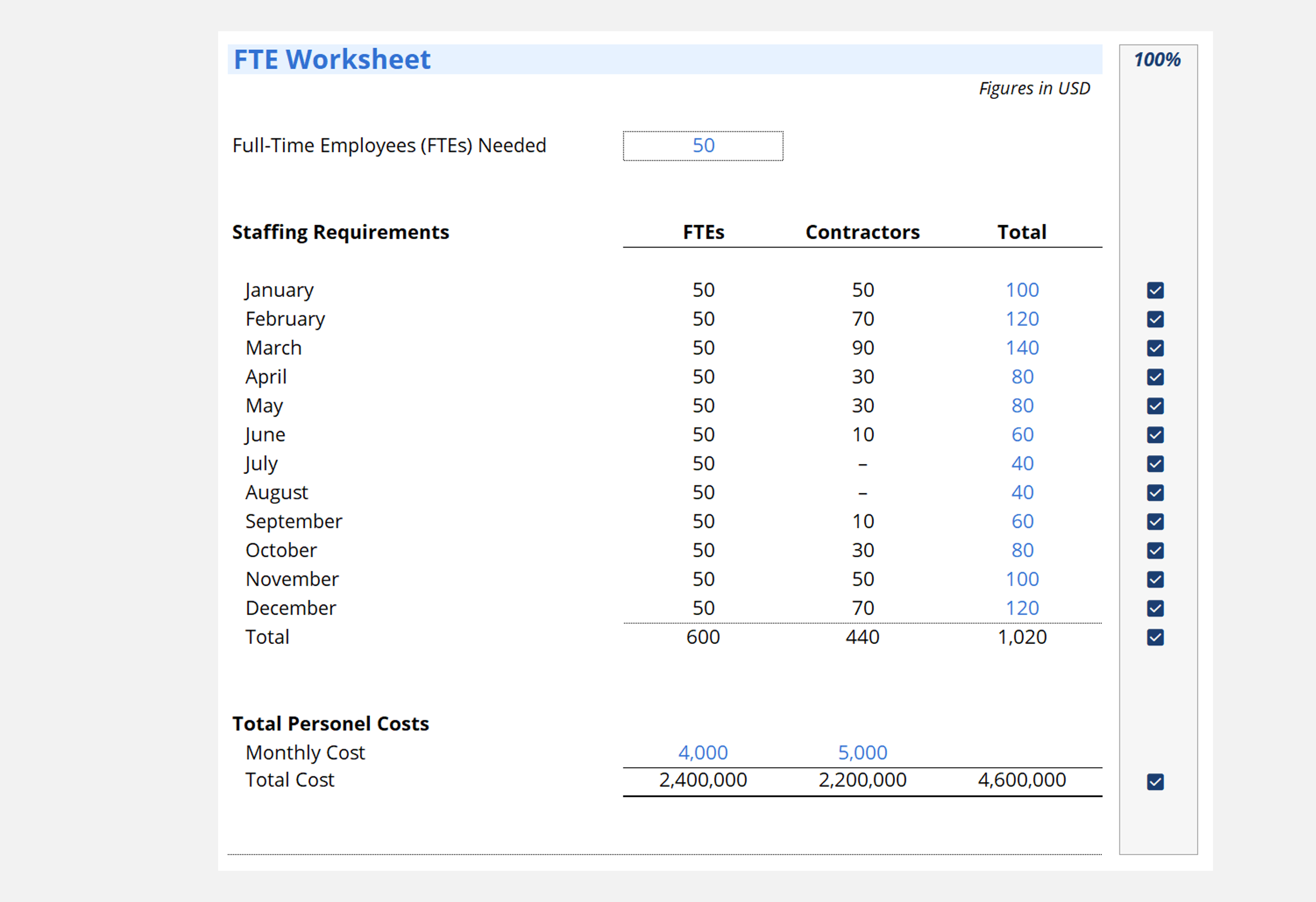Click the FTE Worksheet title
Viewport: 1316px width, 902px height.
(332, 60)
